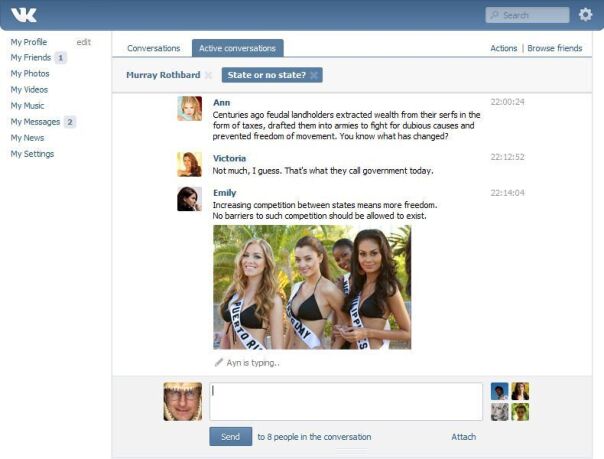The image size is (604, 459).
Task: Click Browse friends link
Action: (555, 48)
